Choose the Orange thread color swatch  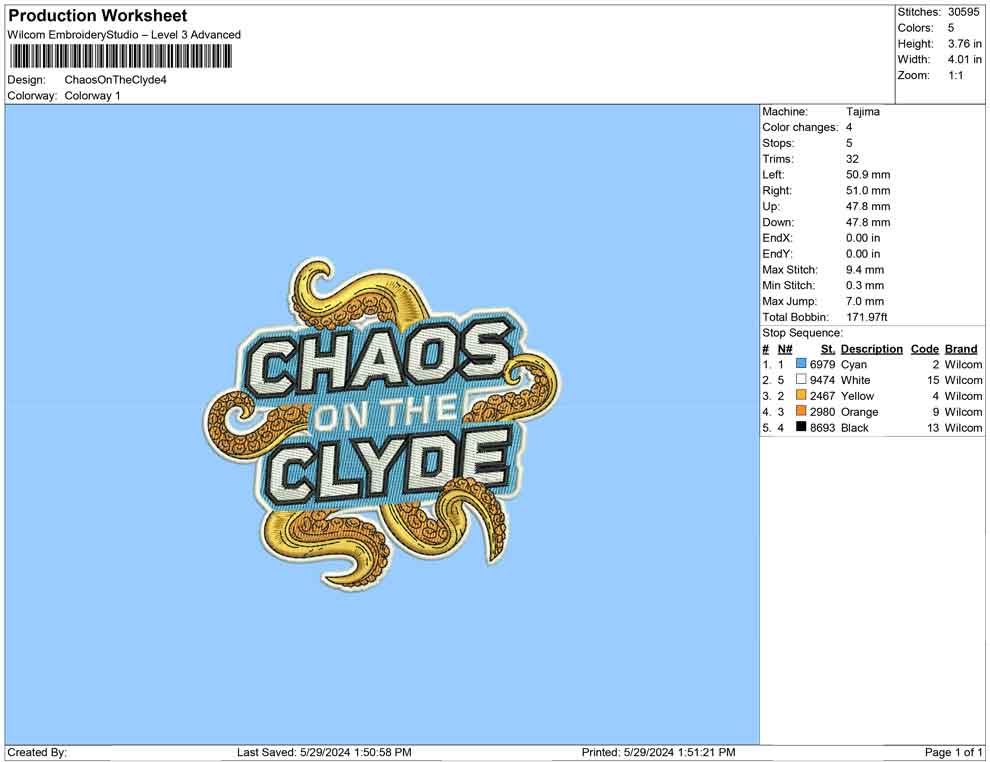(x=801, y=412)
